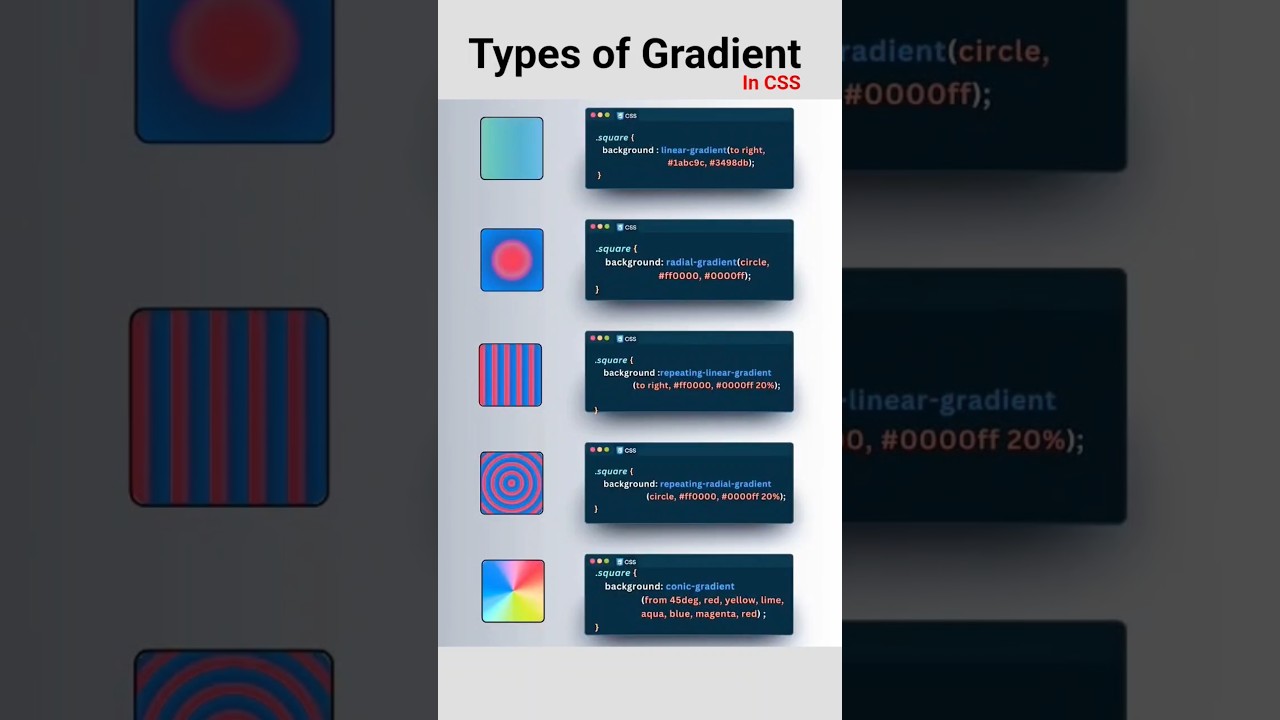Click the yellow minimize dot on radial-gradient card
The width and height of the screenshot is (1280, 720).
click(600, 227)
